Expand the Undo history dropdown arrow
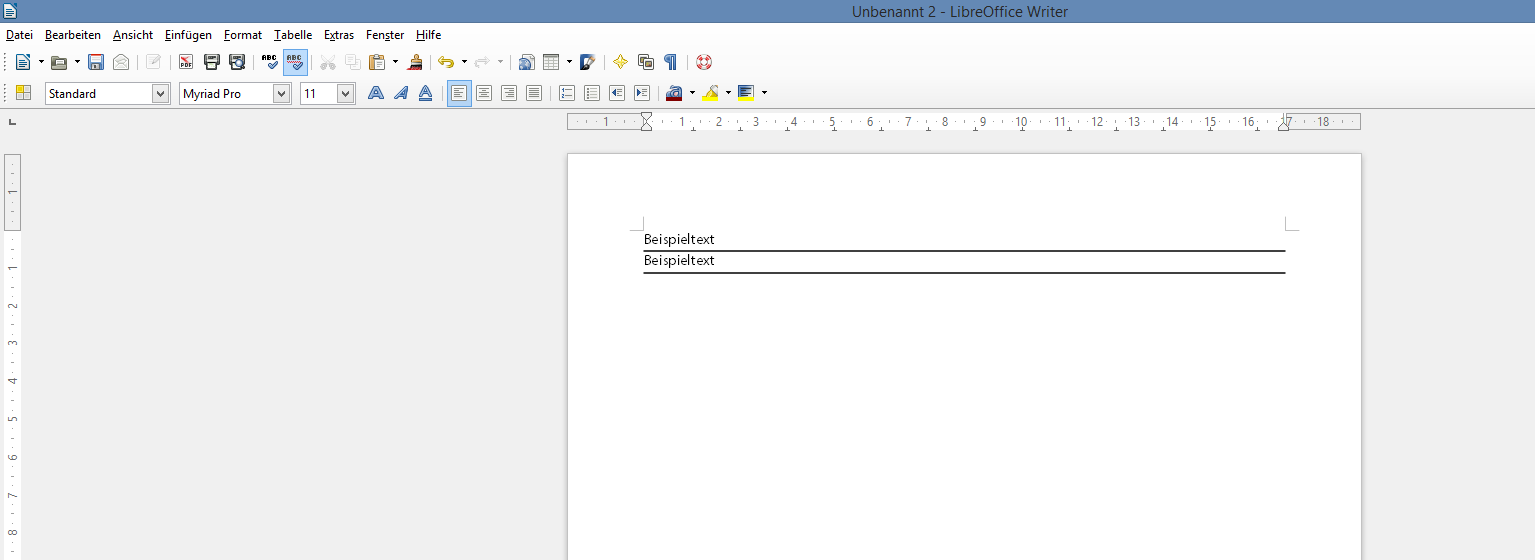 [464, 62]
